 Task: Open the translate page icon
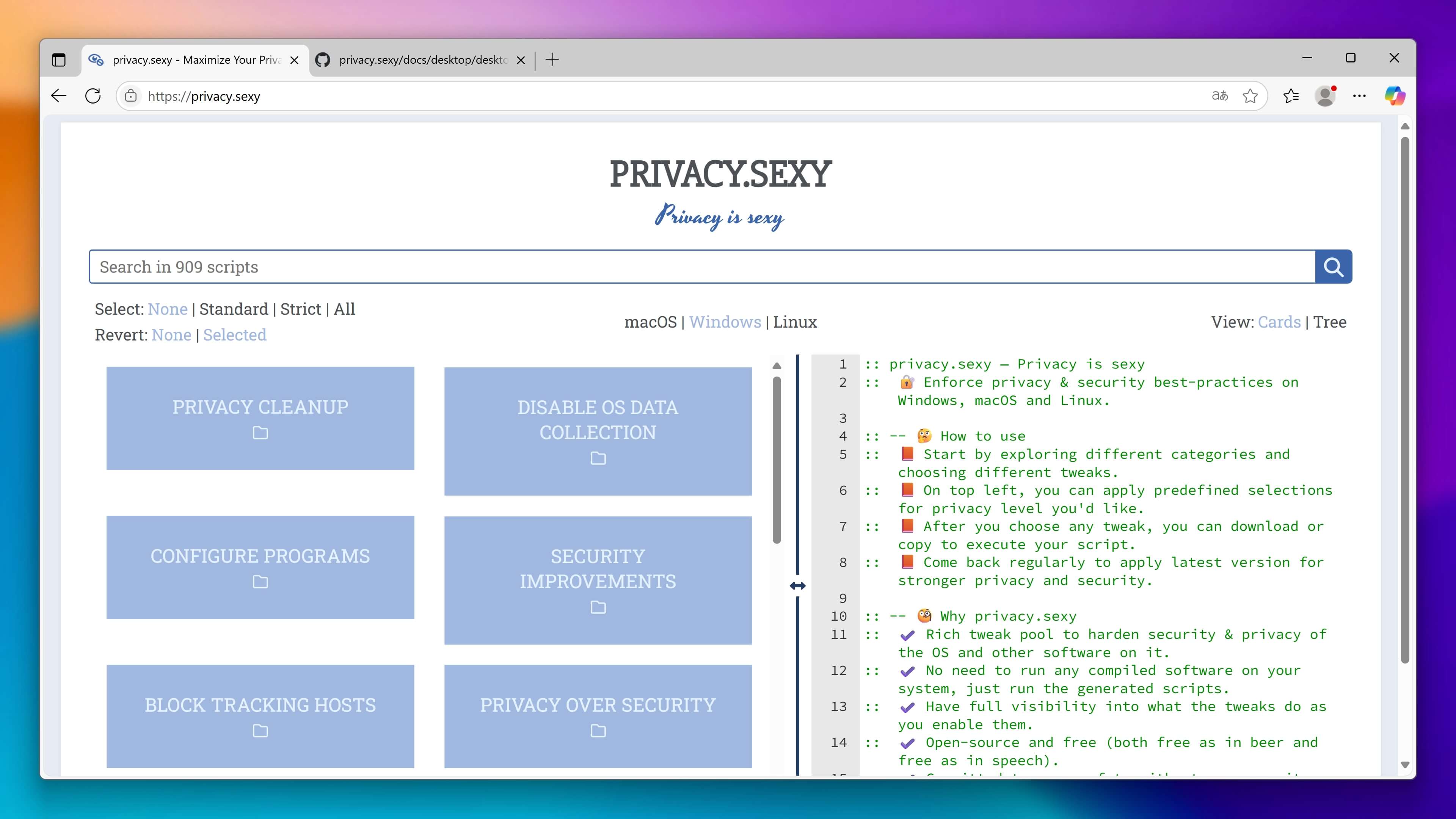tap(1220, 96)
